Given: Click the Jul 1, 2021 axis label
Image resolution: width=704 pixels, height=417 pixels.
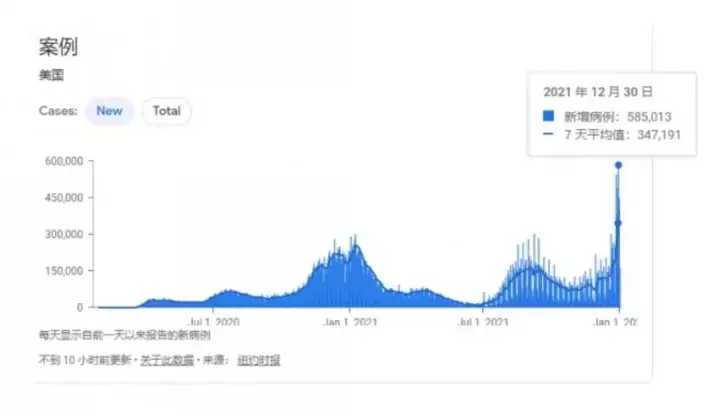Looking at the screenshot, I should [483, 322].
